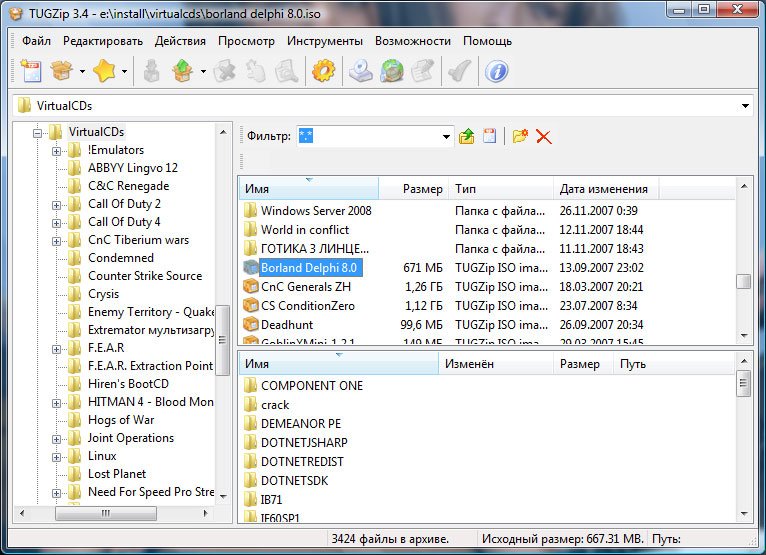The height and width of the screenshot is (555, 766).
Task: Click the green globe toolbar icon
Action: click(392, 71)
